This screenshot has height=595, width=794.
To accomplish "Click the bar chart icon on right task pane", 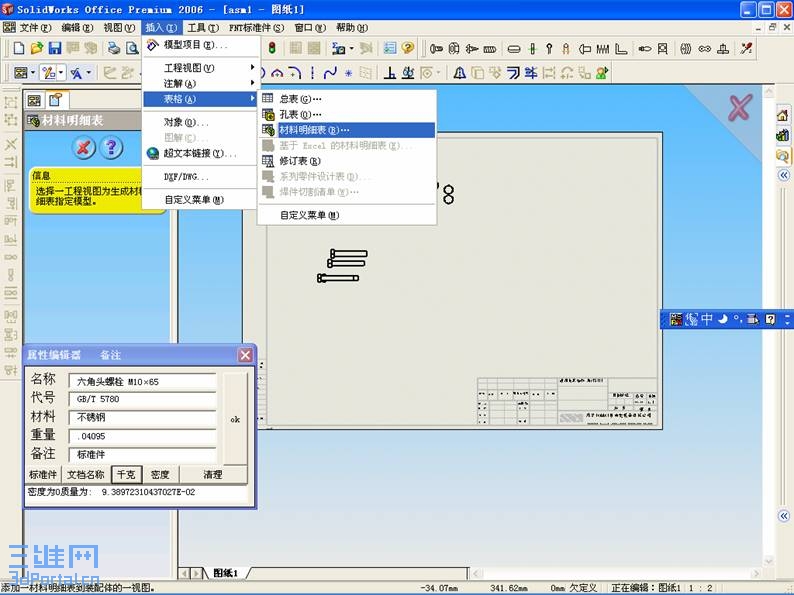I will pos(782,135).
